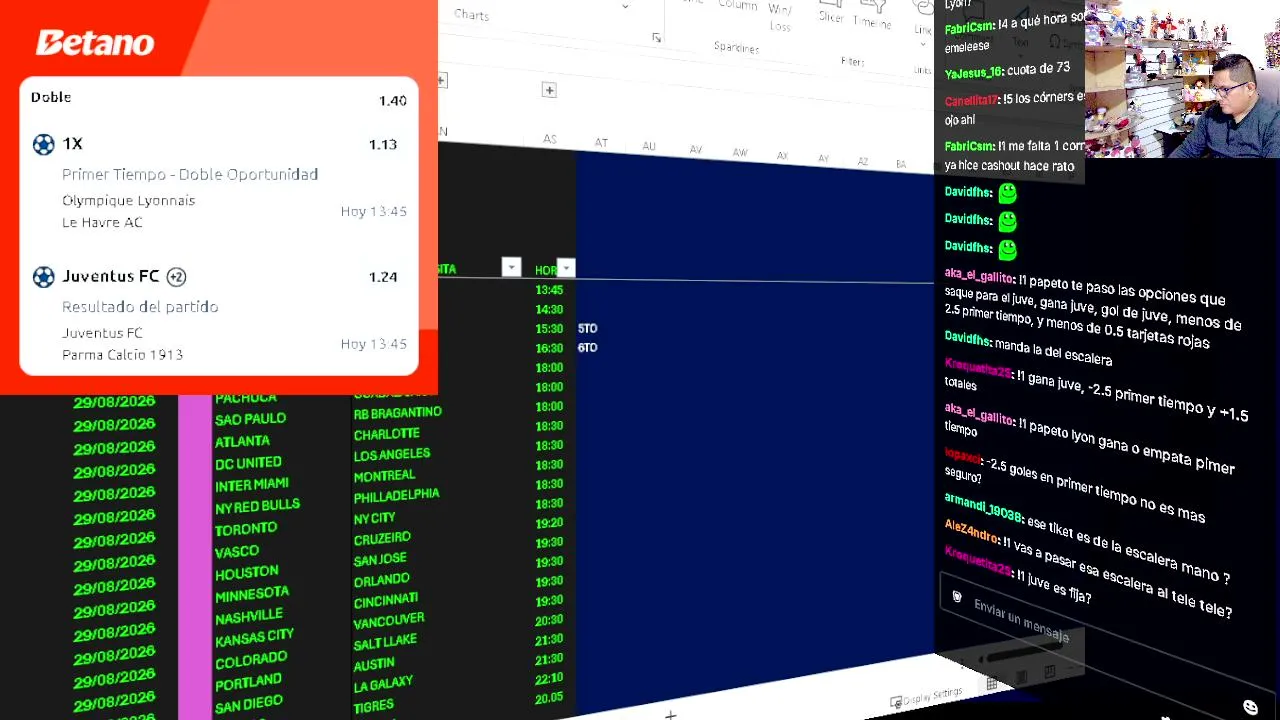Select column header BA
Screen dimensions: 1280x720
tap(901, 164)
